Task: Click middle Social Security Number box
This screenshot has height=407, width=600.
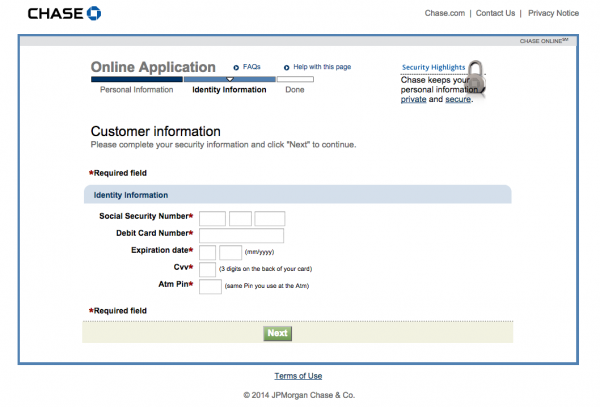Action: coord(240,219)
